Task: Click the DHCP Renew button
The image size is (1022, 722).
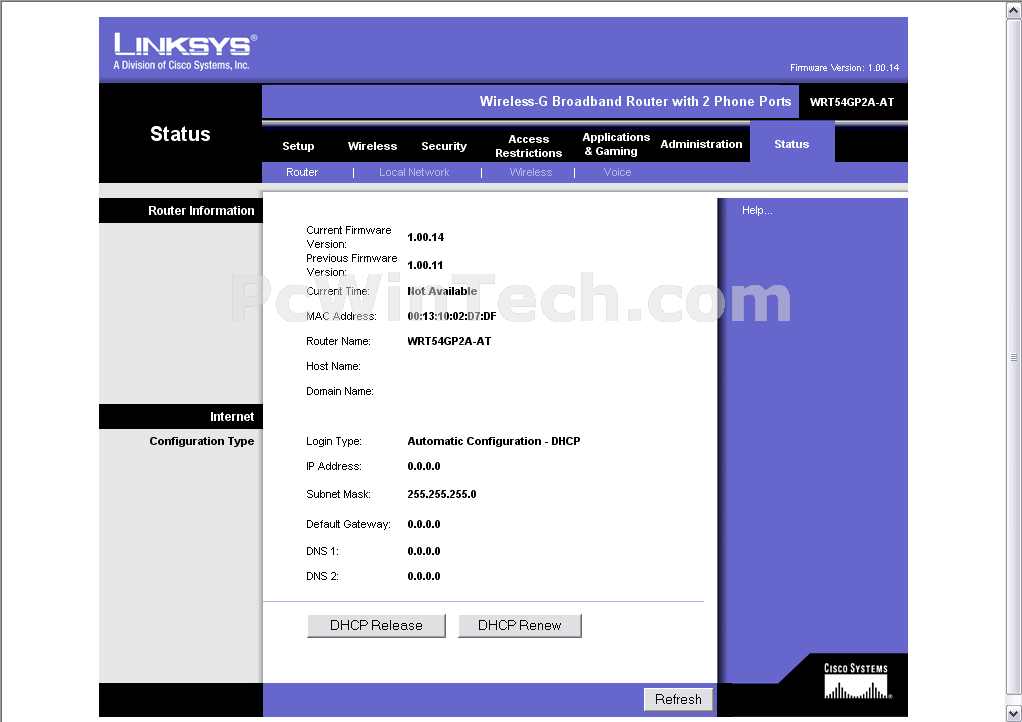Action: pyautogui.click(x=519, y=626)
